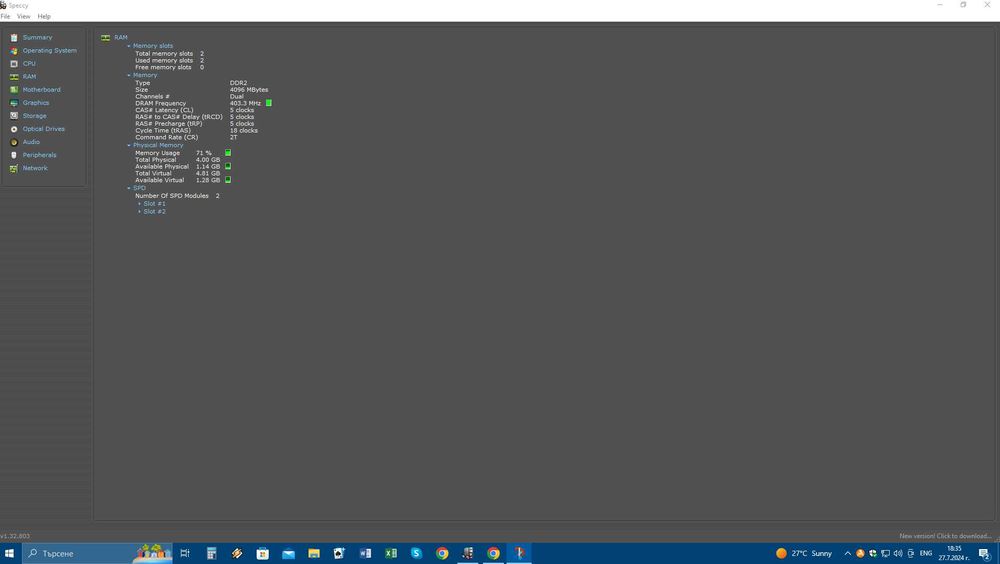Go to the CPU section
This screenshot has width=1000, height=564.
[29, 64]
